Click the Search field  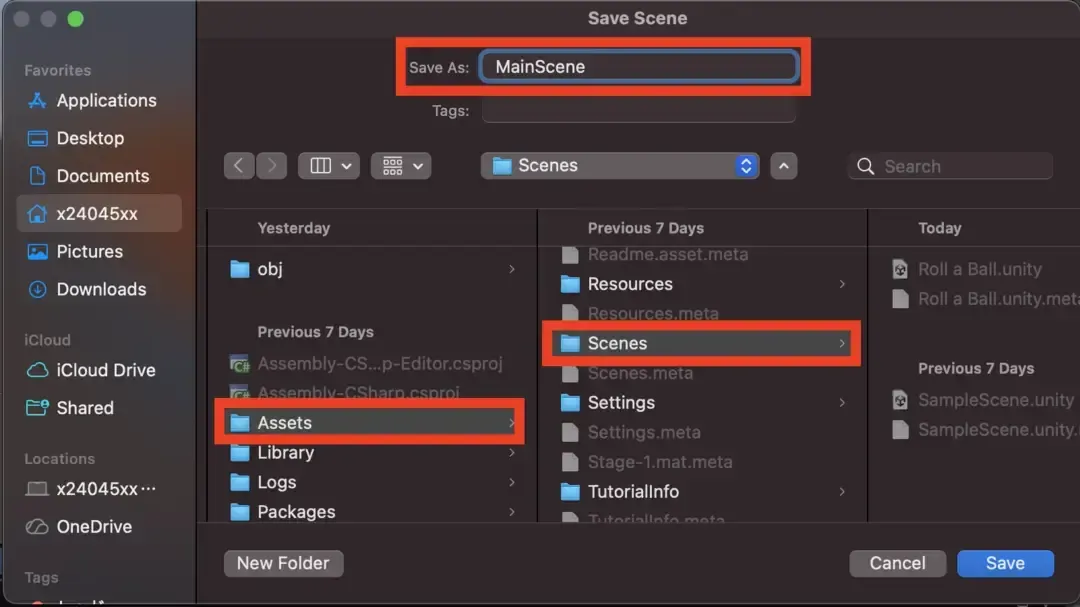(960, 167)
